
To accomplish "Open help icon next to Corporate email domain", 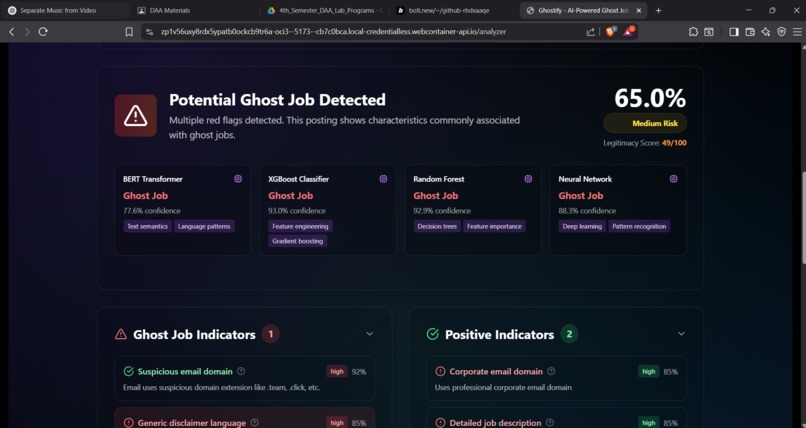I will (551, 371).
